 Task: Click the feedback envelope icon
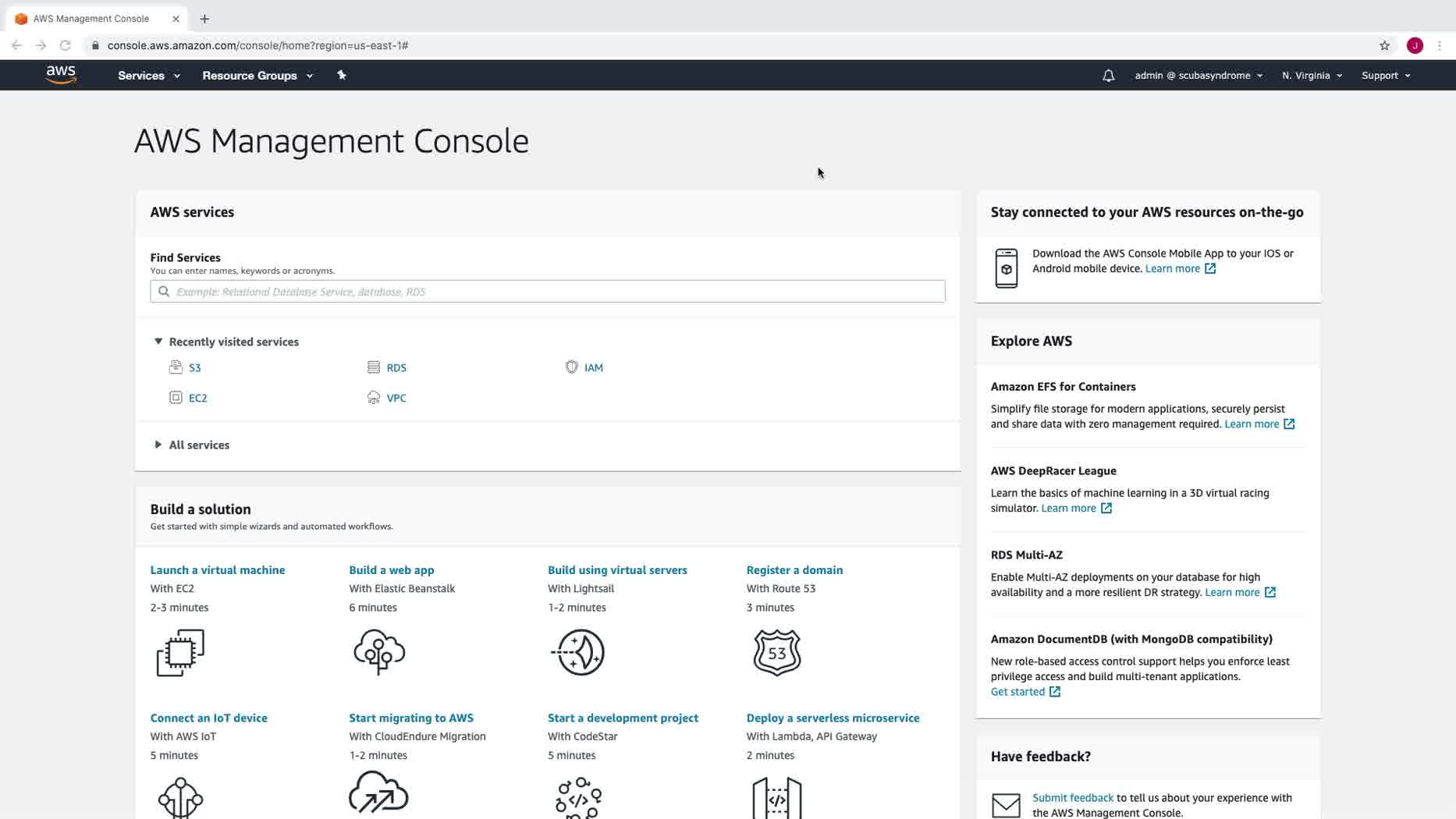(1006, 805)
